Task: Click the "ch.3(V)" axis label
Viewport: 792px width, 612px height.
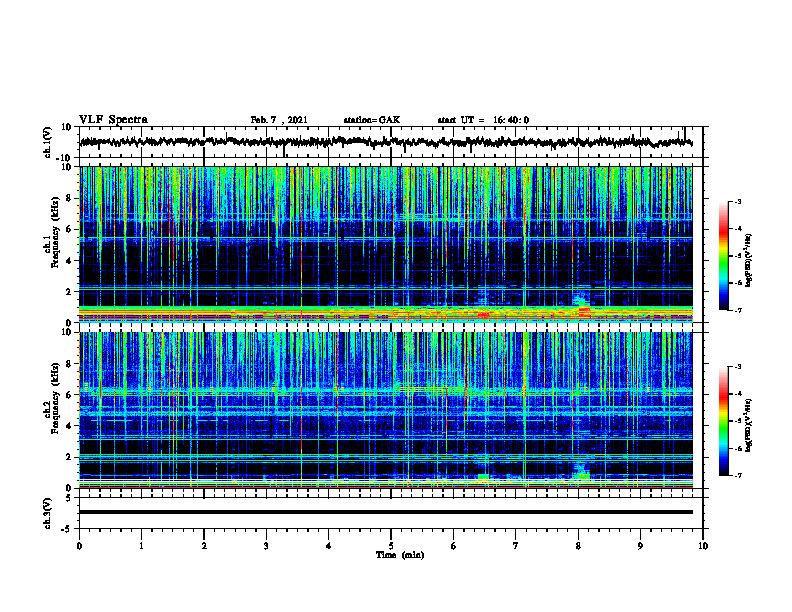Action: (x=48, y=513)
